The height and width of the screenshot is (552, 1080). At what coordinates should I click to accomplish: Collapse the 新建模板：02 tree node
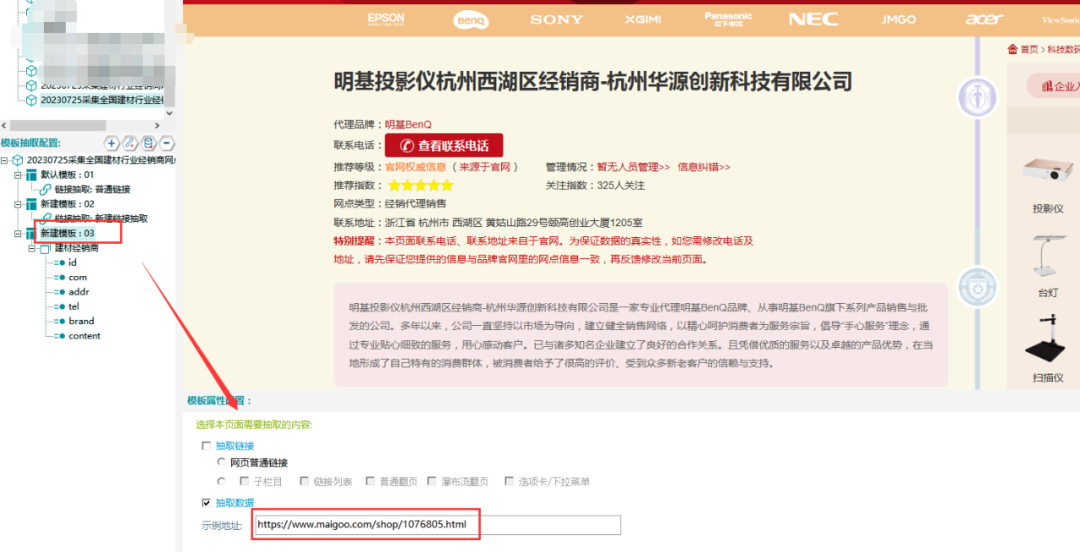pyautogui.click(x=18, y=204)
